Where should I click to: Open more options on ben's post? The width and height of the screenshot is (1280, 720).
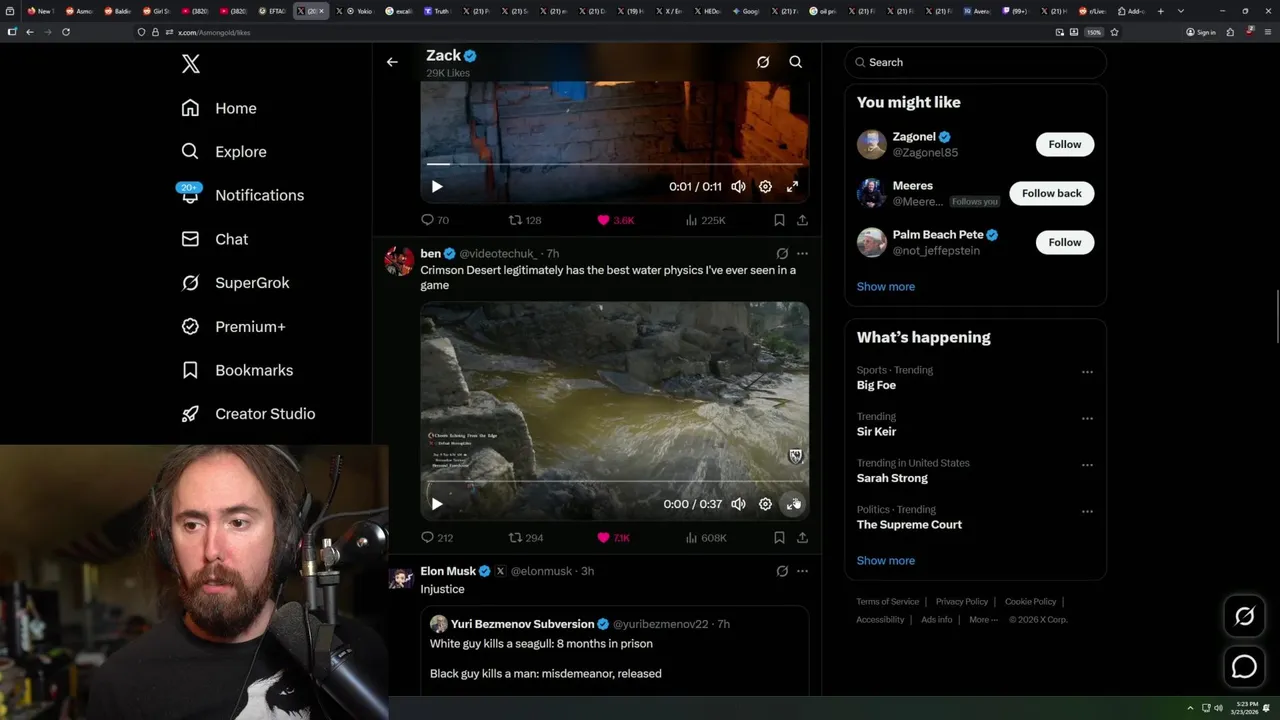(802, 254)
